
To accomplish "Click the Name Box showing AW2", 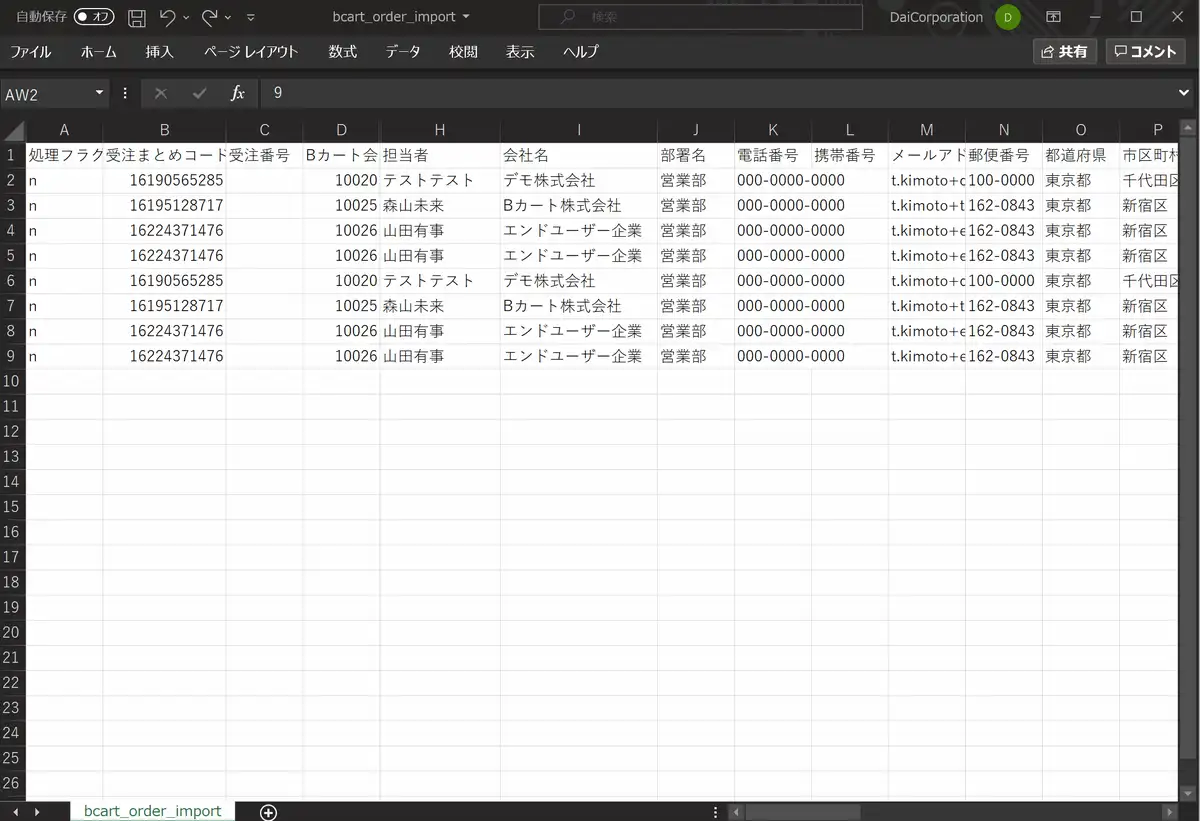I will [x=47, y=93].
